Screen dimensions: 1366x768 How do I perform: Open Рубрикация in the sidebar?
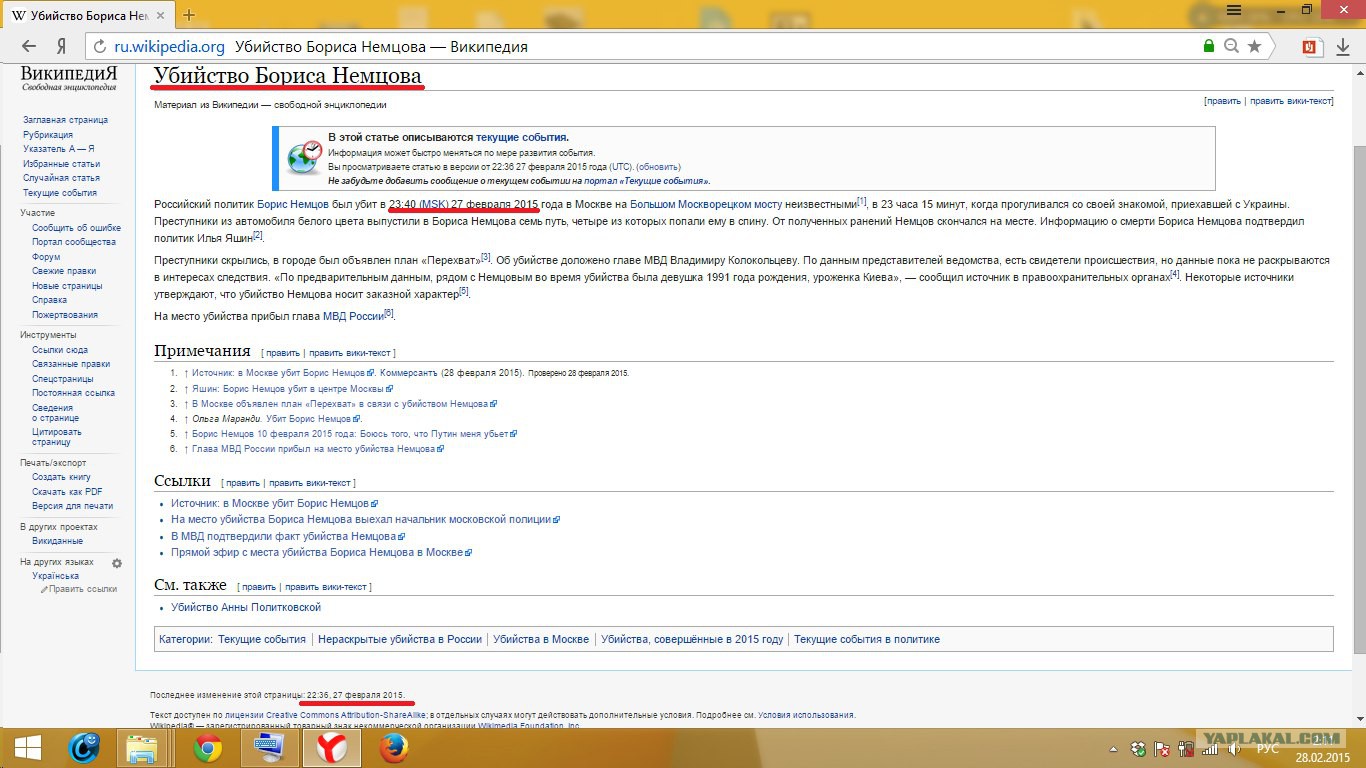(x=48, y=135)
